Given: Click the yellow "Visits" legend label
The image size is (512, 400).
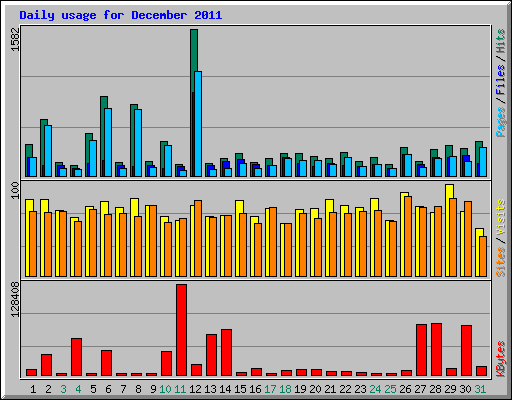Looking at the screenshot, I should pos(500,217).
